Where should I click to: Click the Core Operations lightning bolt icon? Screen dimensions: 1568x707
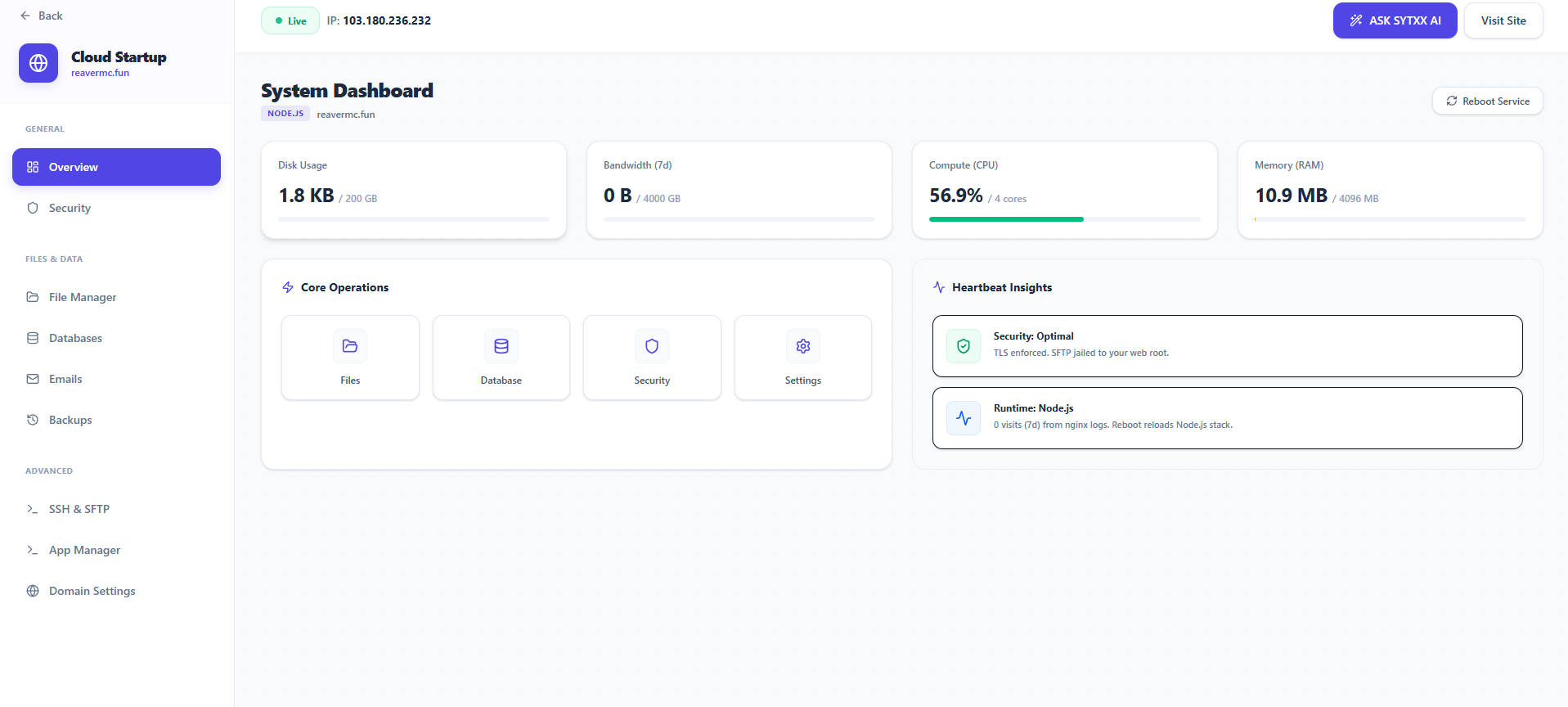pos(288,287)
